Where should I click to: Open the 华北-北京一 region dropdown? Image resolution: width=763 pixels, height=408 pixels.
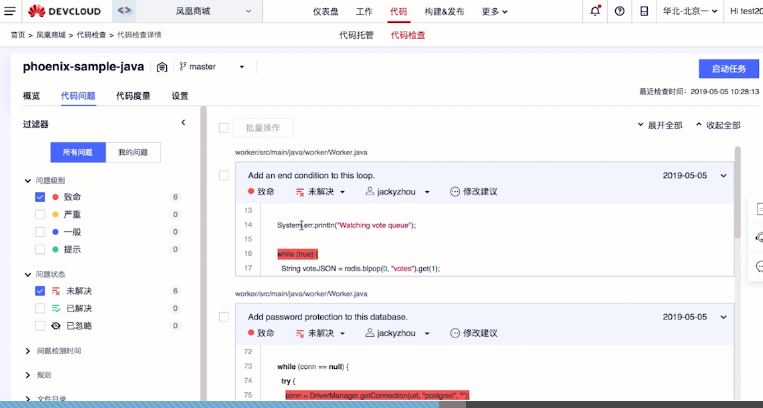click(690, 11)
